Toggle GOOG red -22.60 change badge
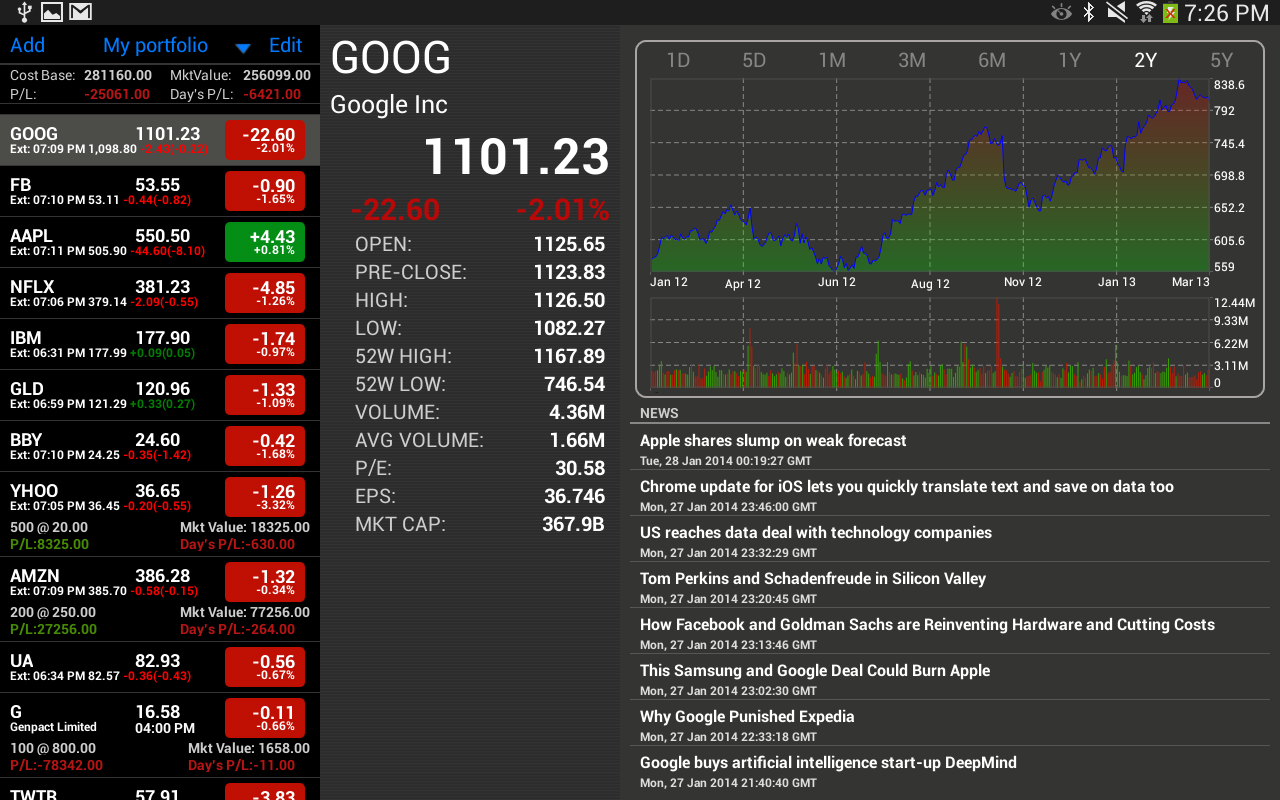1280x800 pixels. pos(265,140)
